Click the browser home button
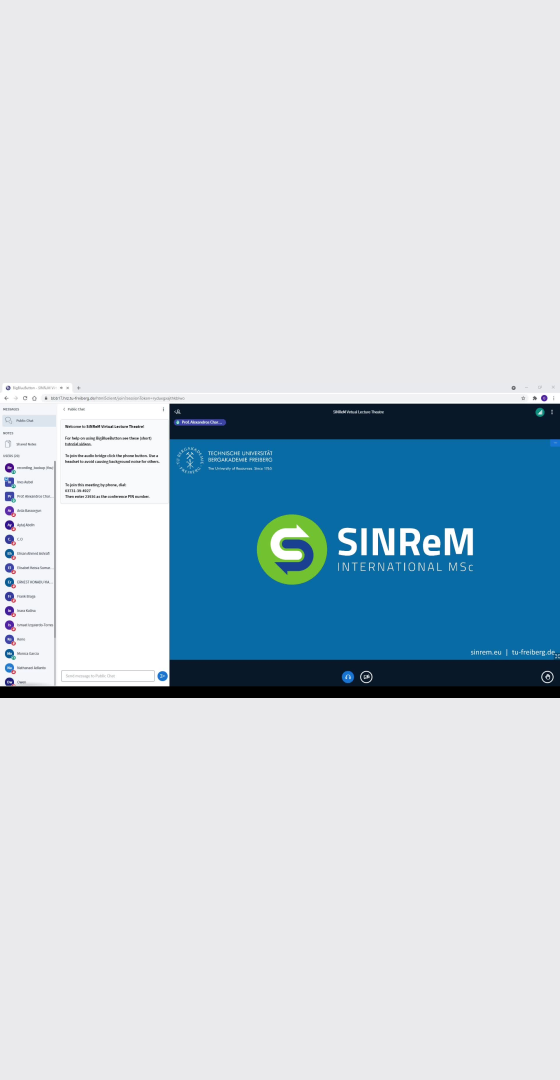Viewport: 560px width, 1080px height. pyautogui.click(x=34, y=398)
